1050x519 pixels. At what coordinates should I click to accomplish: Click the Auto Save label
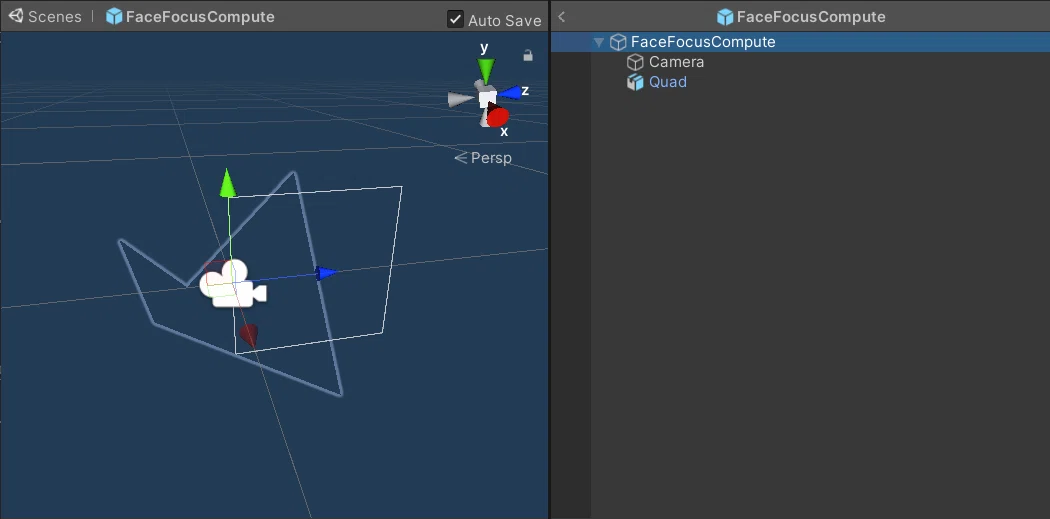click(504, 21)
